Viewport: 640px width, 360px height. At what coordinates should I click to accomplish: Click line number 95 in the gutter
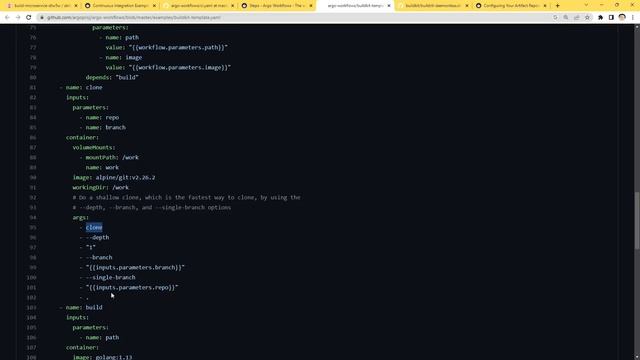pyautogui.click(x=33, y=227)
